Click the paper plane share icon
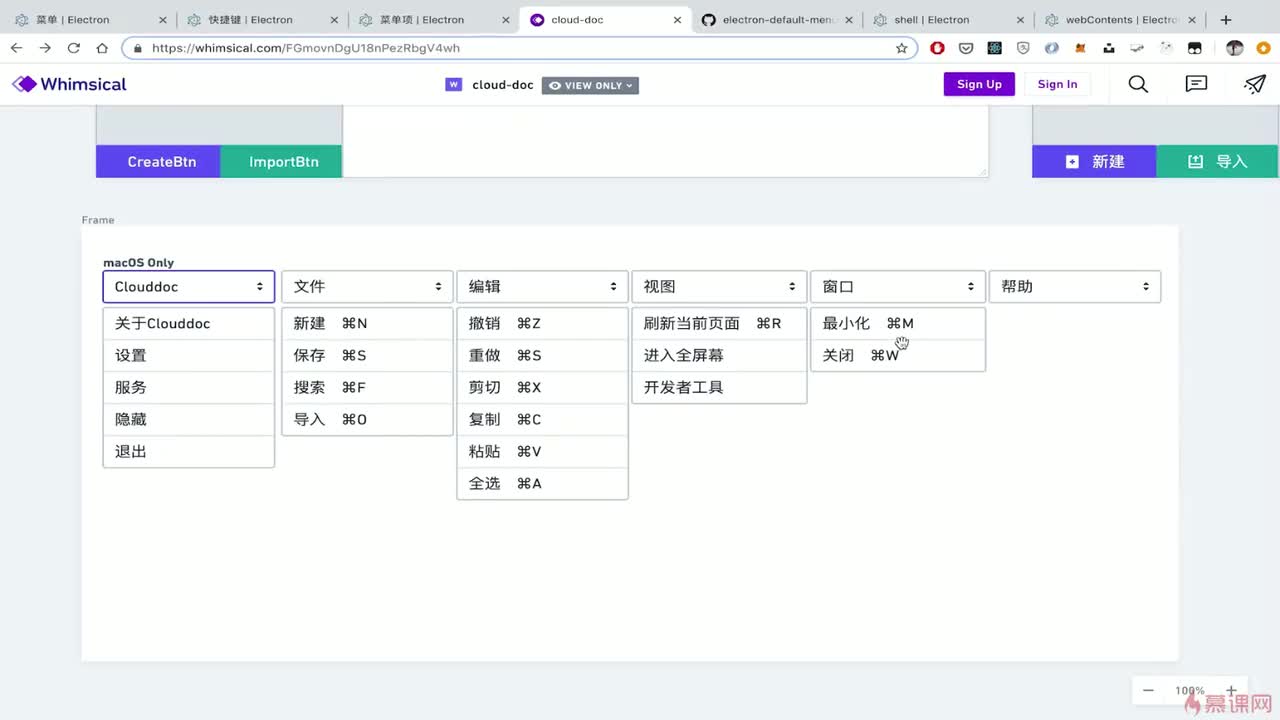The width and height of the screenshot is (1280, 720). click(x=1255, y=84)
